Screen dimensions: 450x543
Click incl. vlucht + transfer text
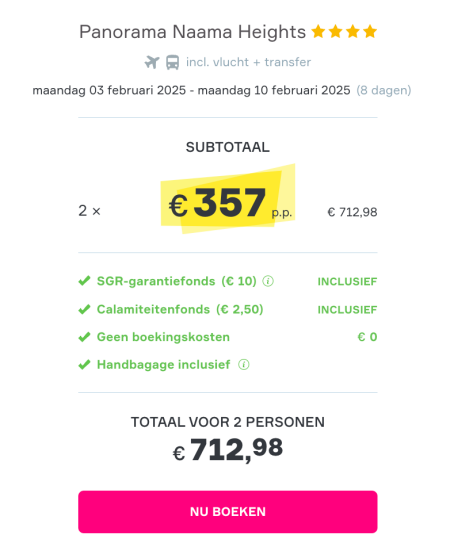(x=248, y=62)
